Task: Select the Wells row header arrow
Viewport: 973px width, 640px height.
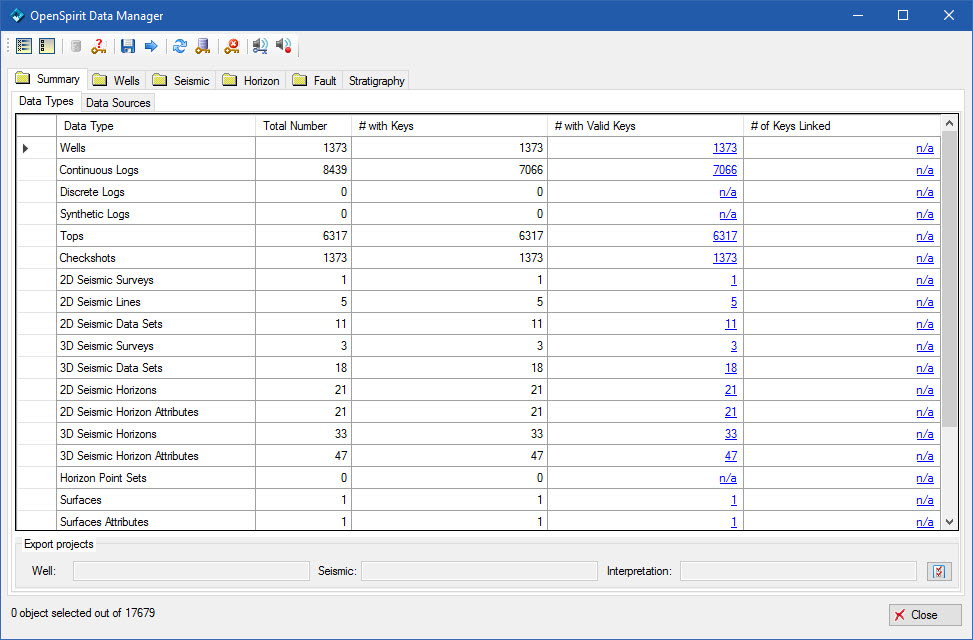Action: coord(26,148)
